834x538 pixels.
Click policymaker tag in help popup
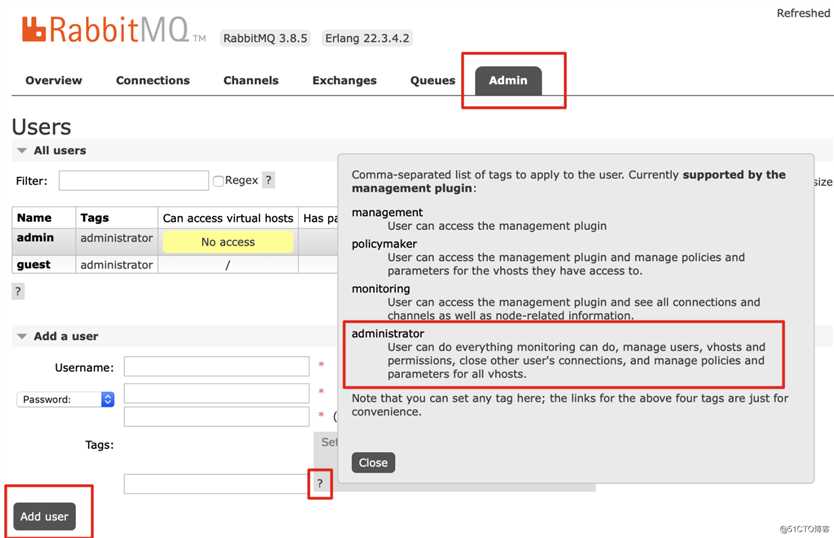tap(384, 244)
